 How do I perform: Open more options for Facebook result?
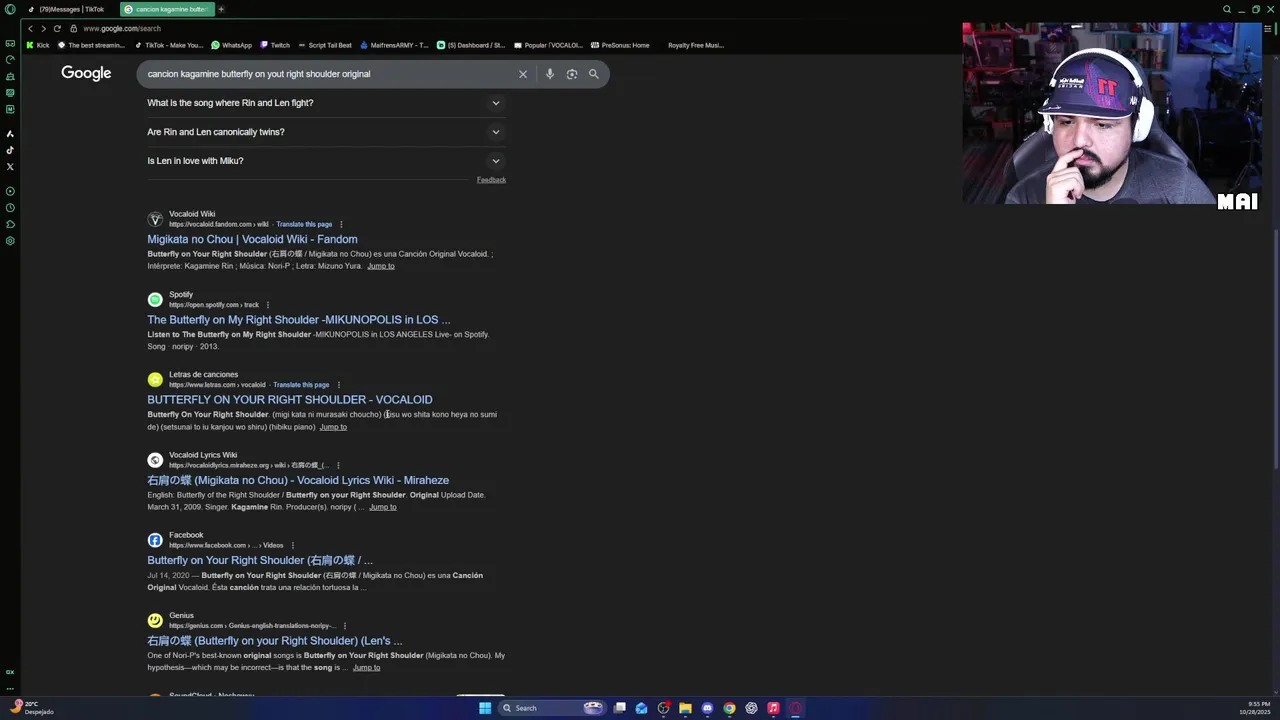(292, 546)
